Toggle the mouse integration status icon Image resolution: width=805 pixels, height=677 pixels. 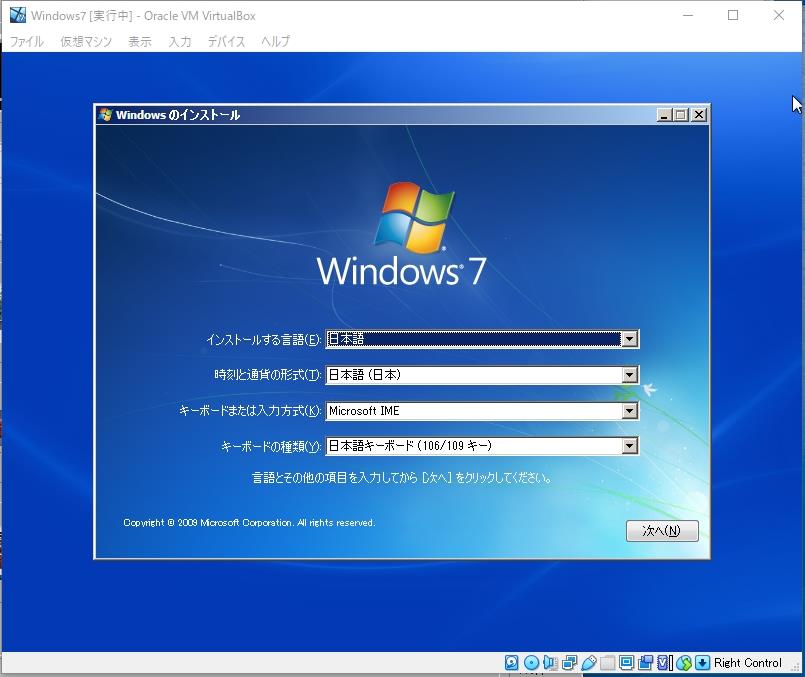point(683,663)
